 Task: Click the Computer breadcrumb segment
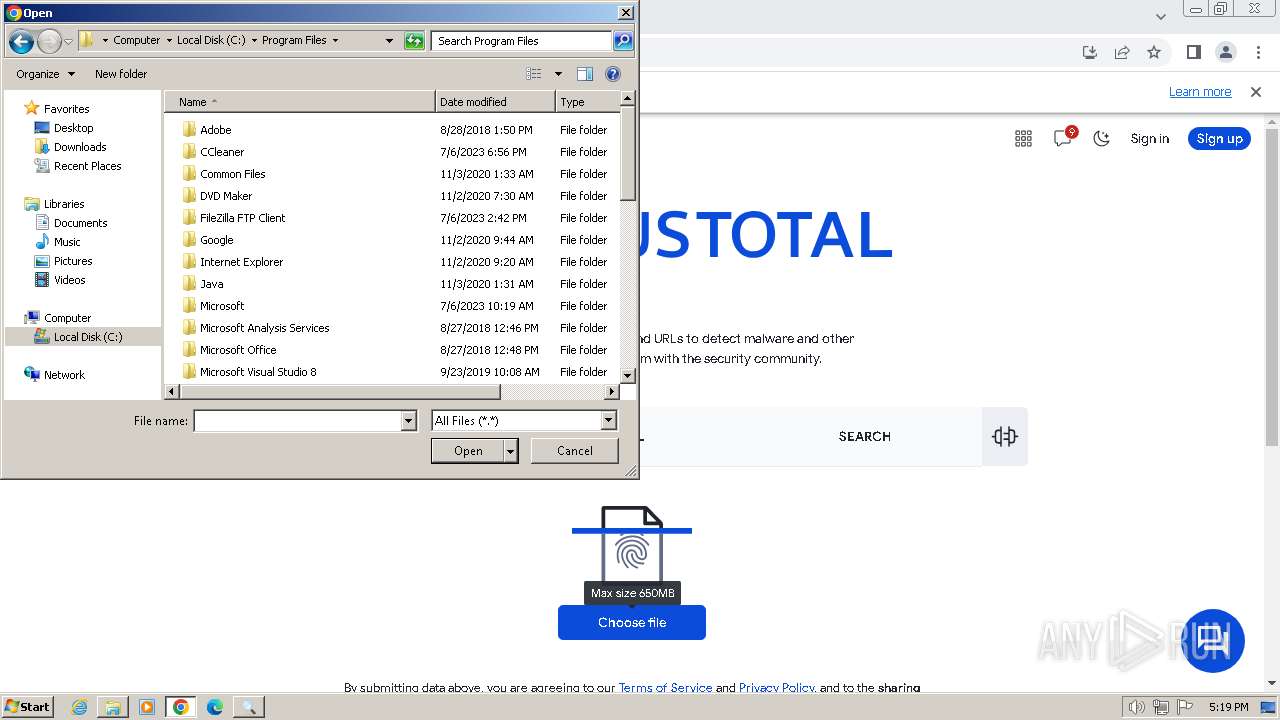click(136, 41)
